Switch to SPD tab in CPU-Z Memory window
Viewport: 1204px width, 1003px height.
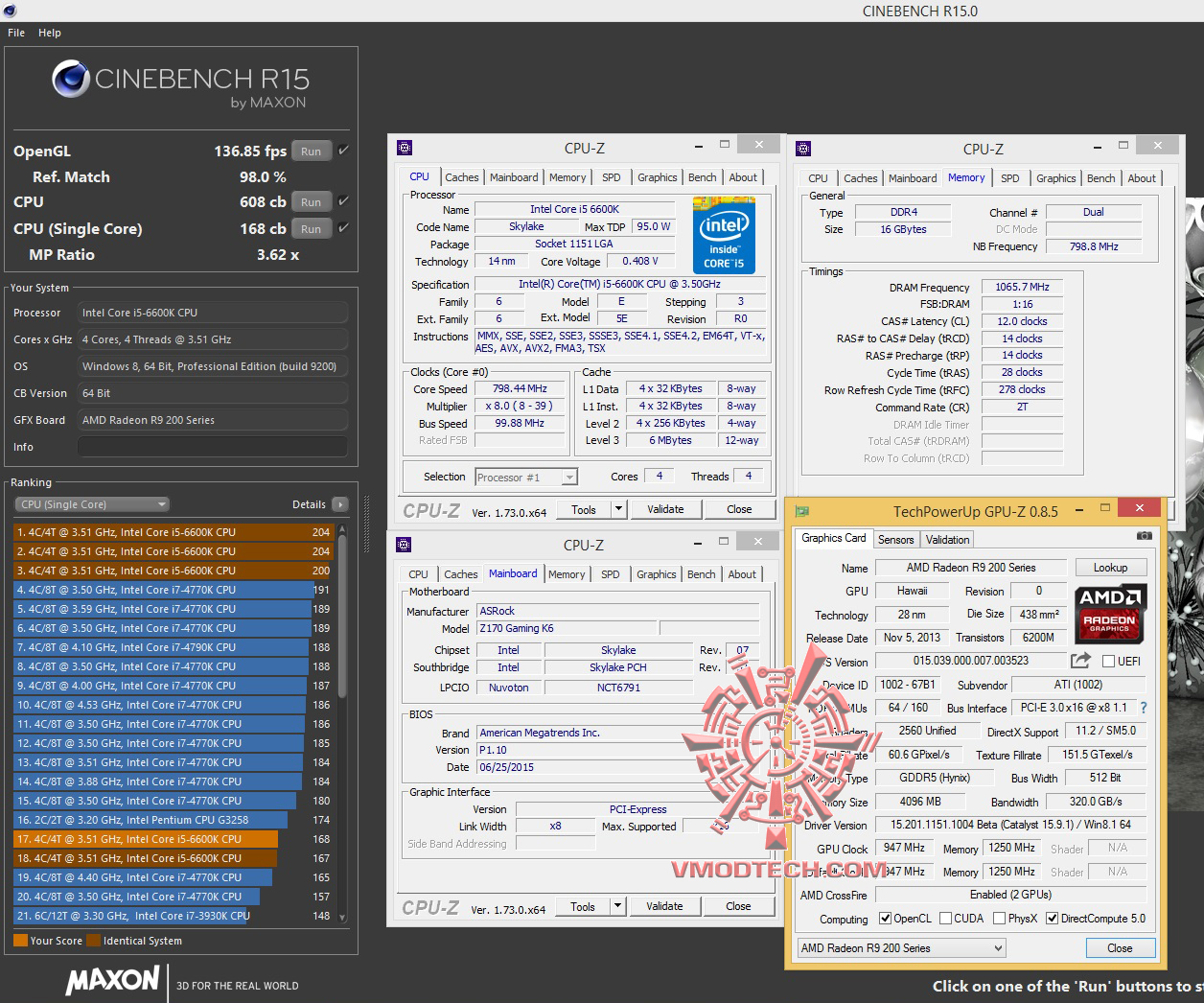[1010, 178]
